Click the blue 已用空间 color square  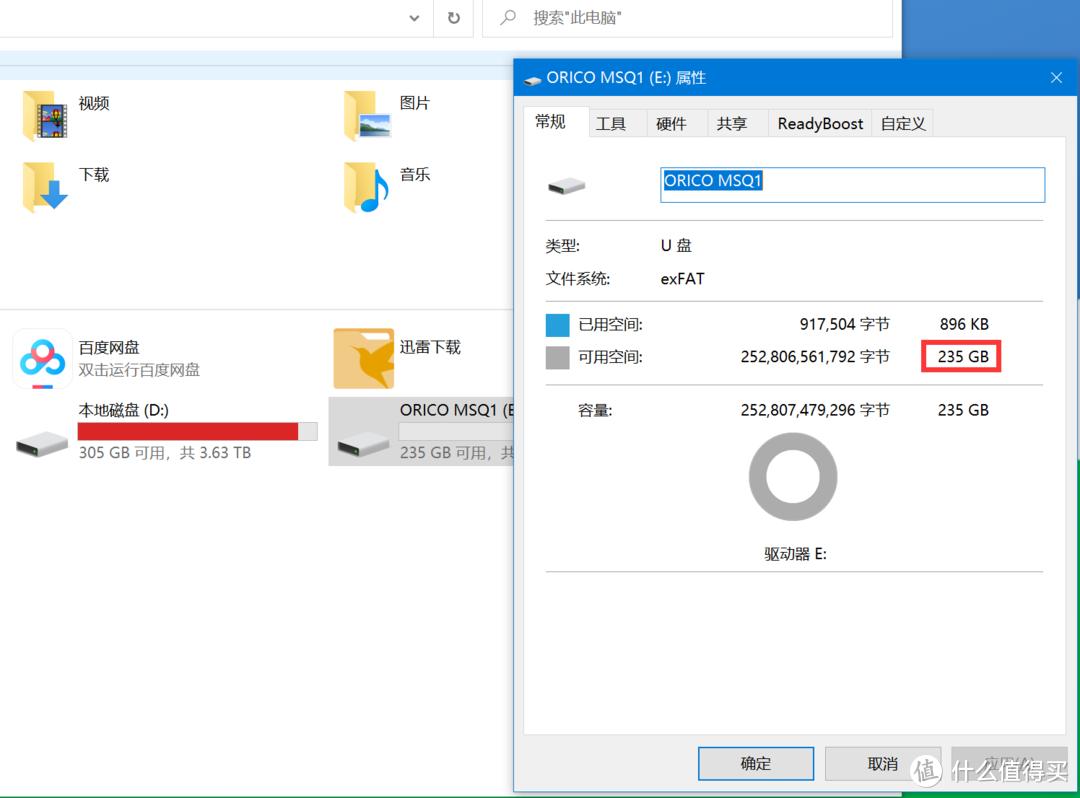(x=557, y=324)
